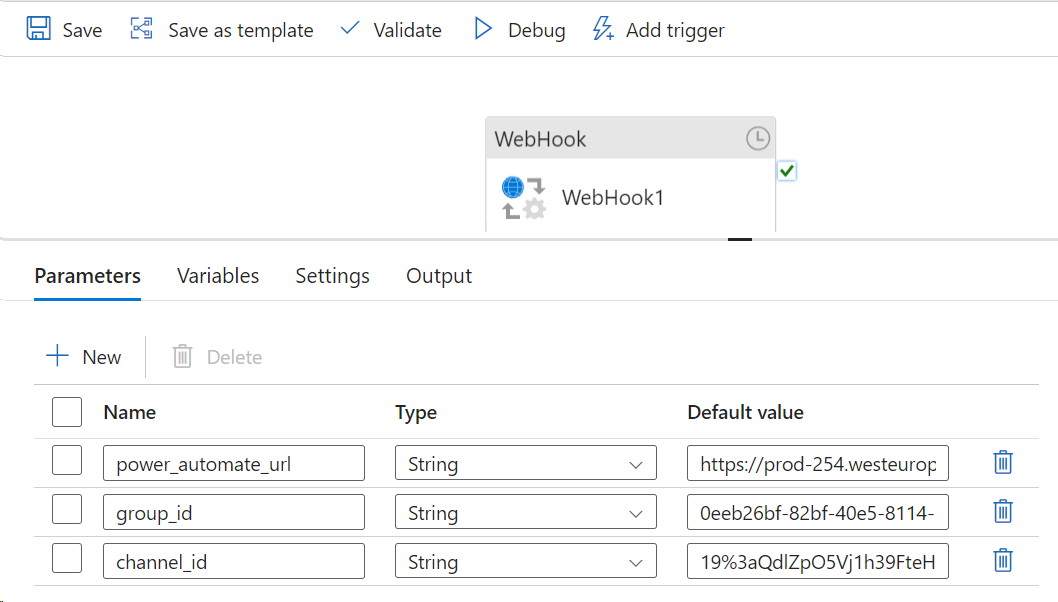Check the group_id row checkbox
The image size is (1058, 602).
(x=66, y=508)
